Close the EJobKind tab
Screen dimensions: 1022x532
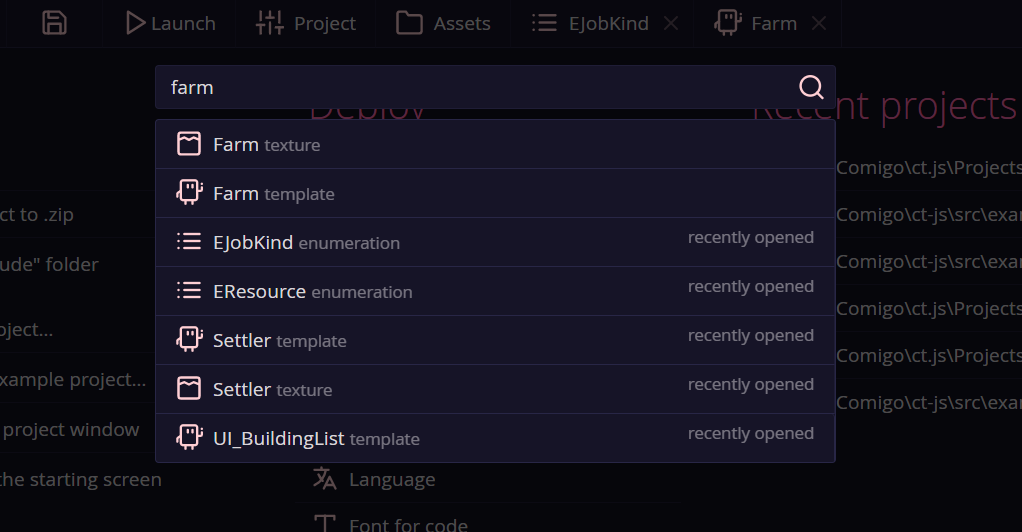(x=671, y=23)
